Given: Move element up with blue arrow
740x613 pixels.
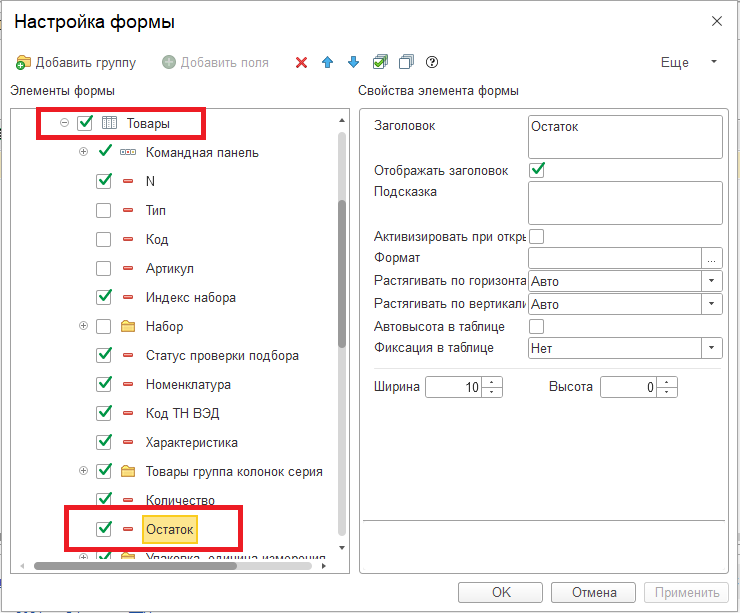Looking at the screenshot, I should 327,62.
